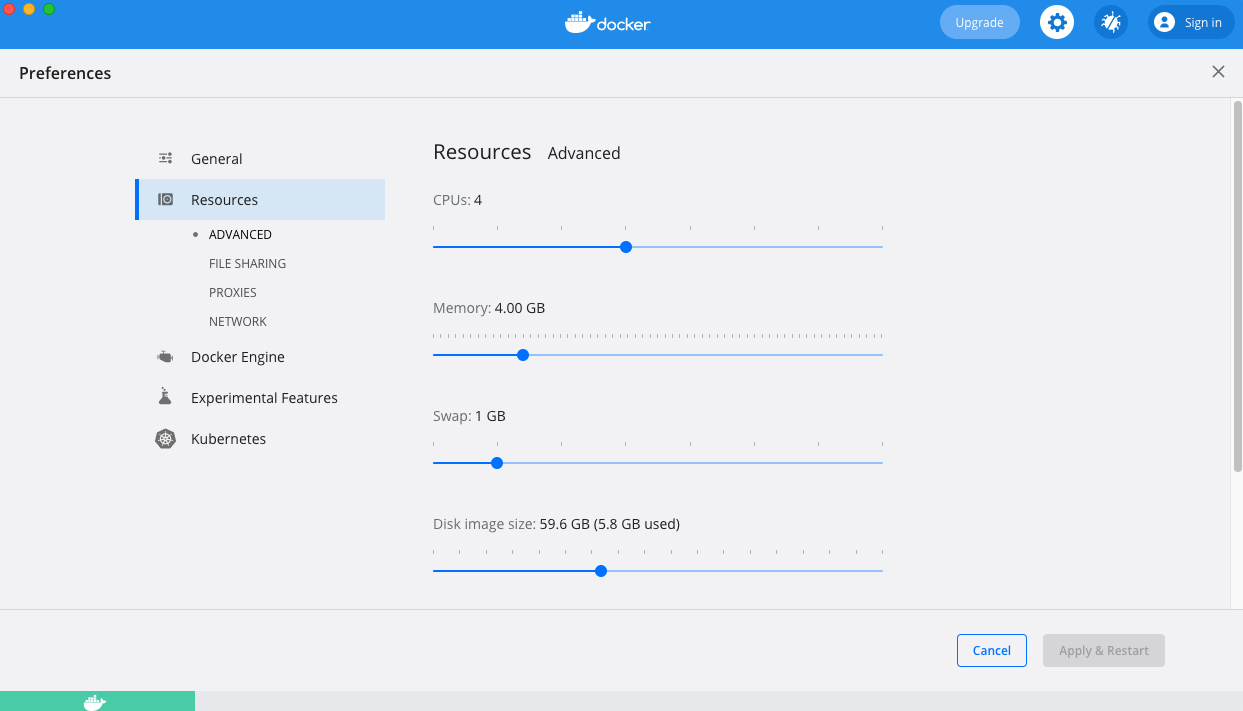Open the Kubernetes section
The width and height of the screenshot is (1243, 711).
coord(228,439)
